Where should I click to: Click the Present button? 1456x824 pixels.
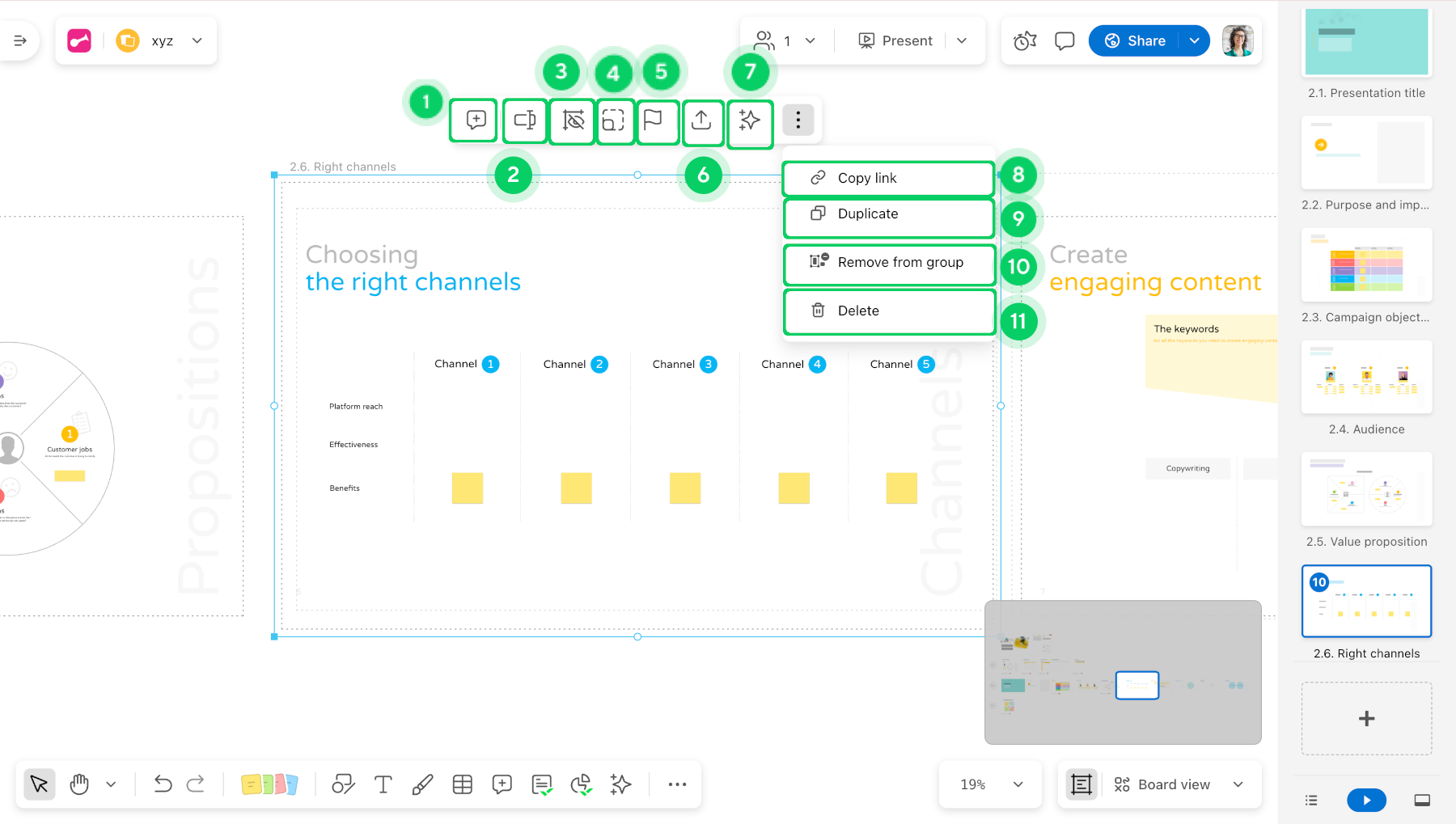pyautogui.click(x=895, y=40)
